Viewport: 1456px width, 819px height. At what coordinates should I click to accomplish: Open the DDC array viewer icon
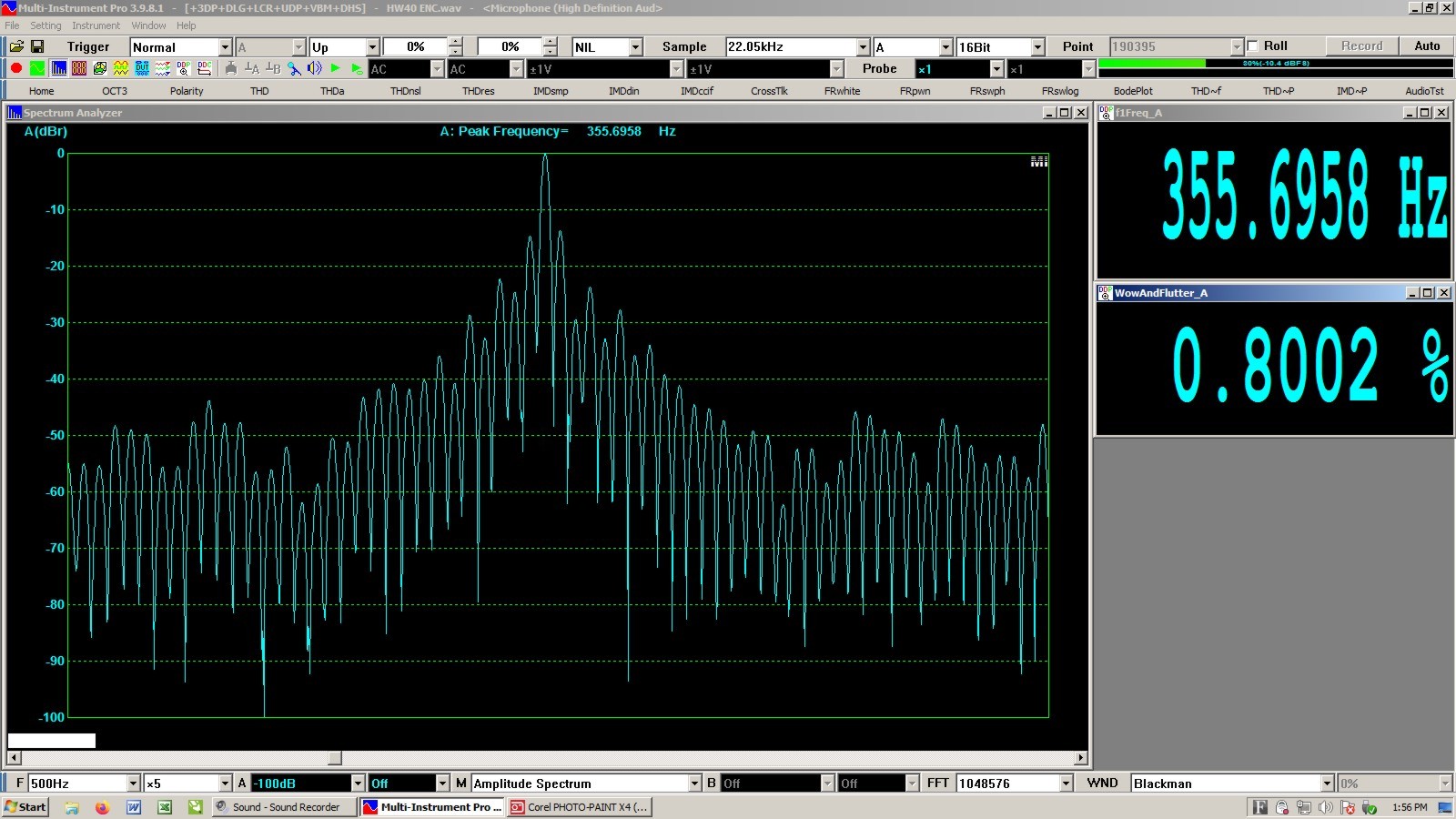pos(205,68)
